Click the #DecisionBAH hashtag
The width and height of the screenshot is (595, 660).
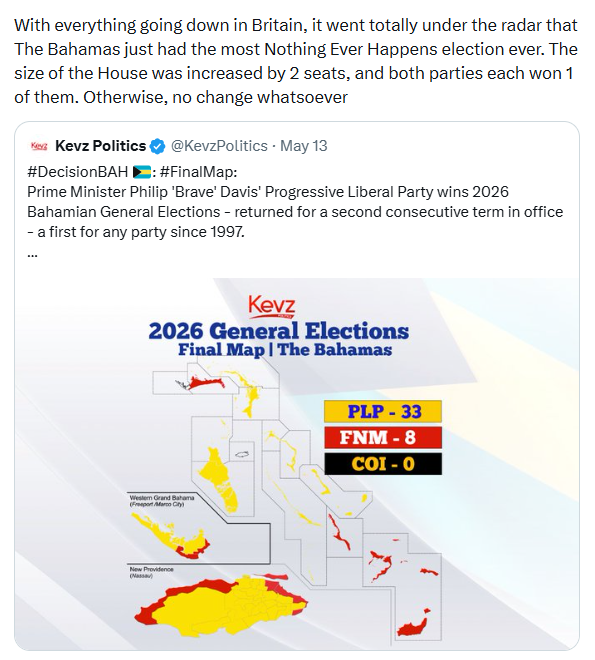coord(77,172)
